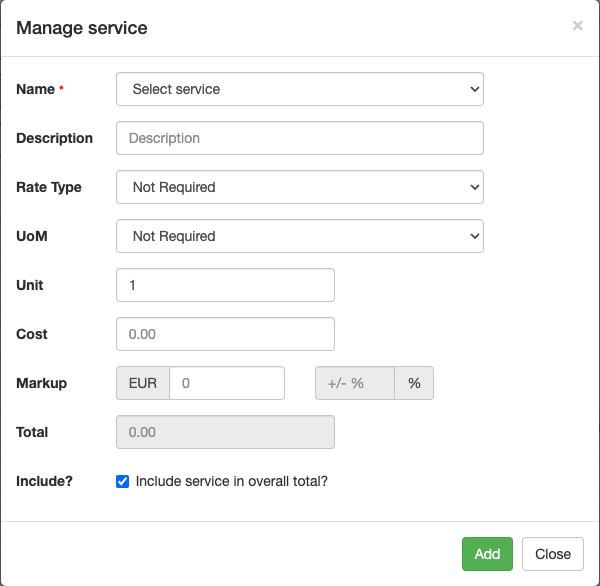Expand the Rate Type dropdown
The width and height of the screenshot is (600, 586).
pos(300,187)
